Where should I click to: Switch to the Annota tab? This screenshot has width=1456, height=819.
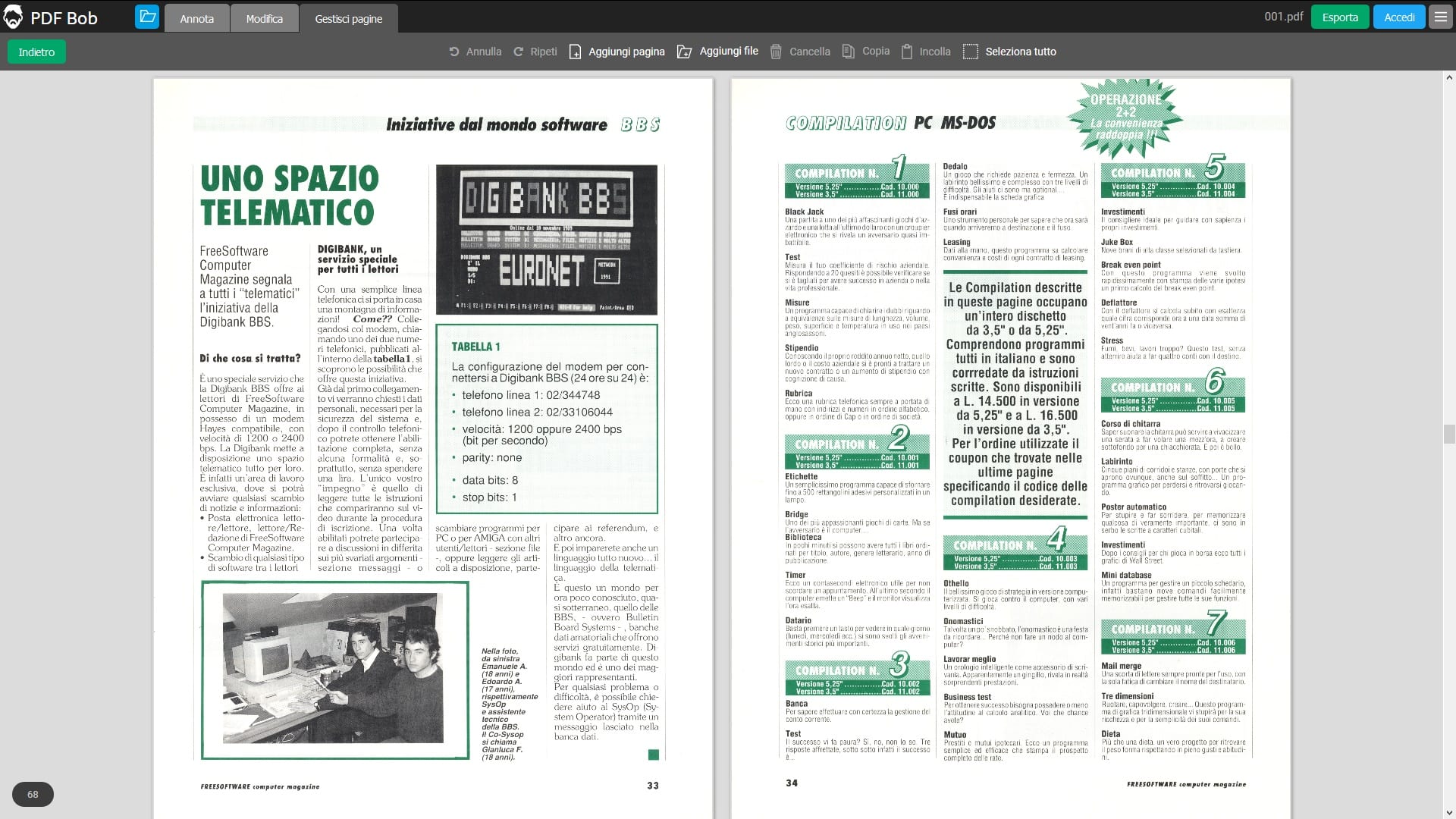[x=196, y=18]
